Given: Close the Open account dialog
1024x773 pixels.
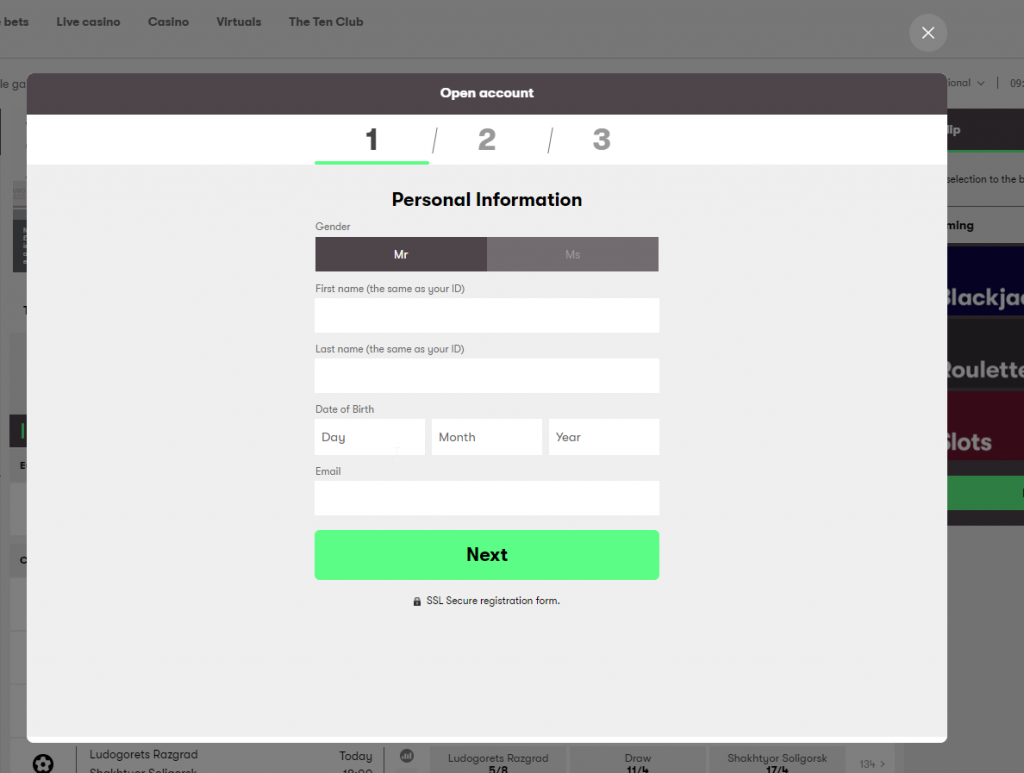Looking at the screenshot, I should (x=927, y=33).
